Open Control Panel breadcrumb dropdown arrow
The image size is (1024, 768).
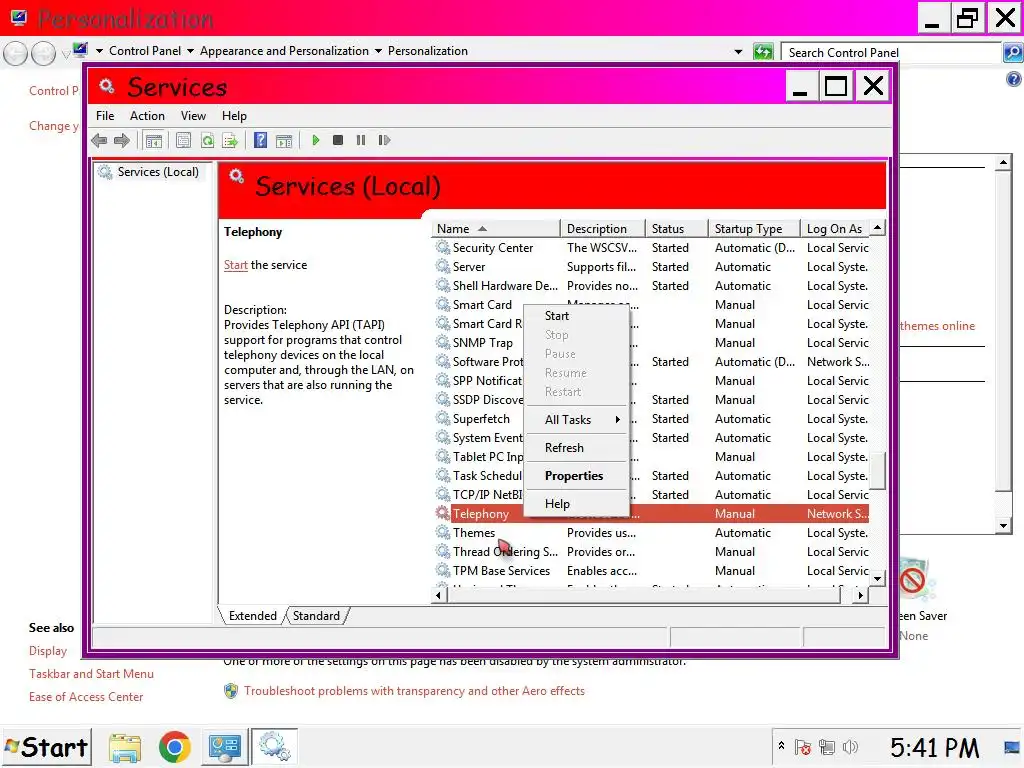[x=190, y=51]
